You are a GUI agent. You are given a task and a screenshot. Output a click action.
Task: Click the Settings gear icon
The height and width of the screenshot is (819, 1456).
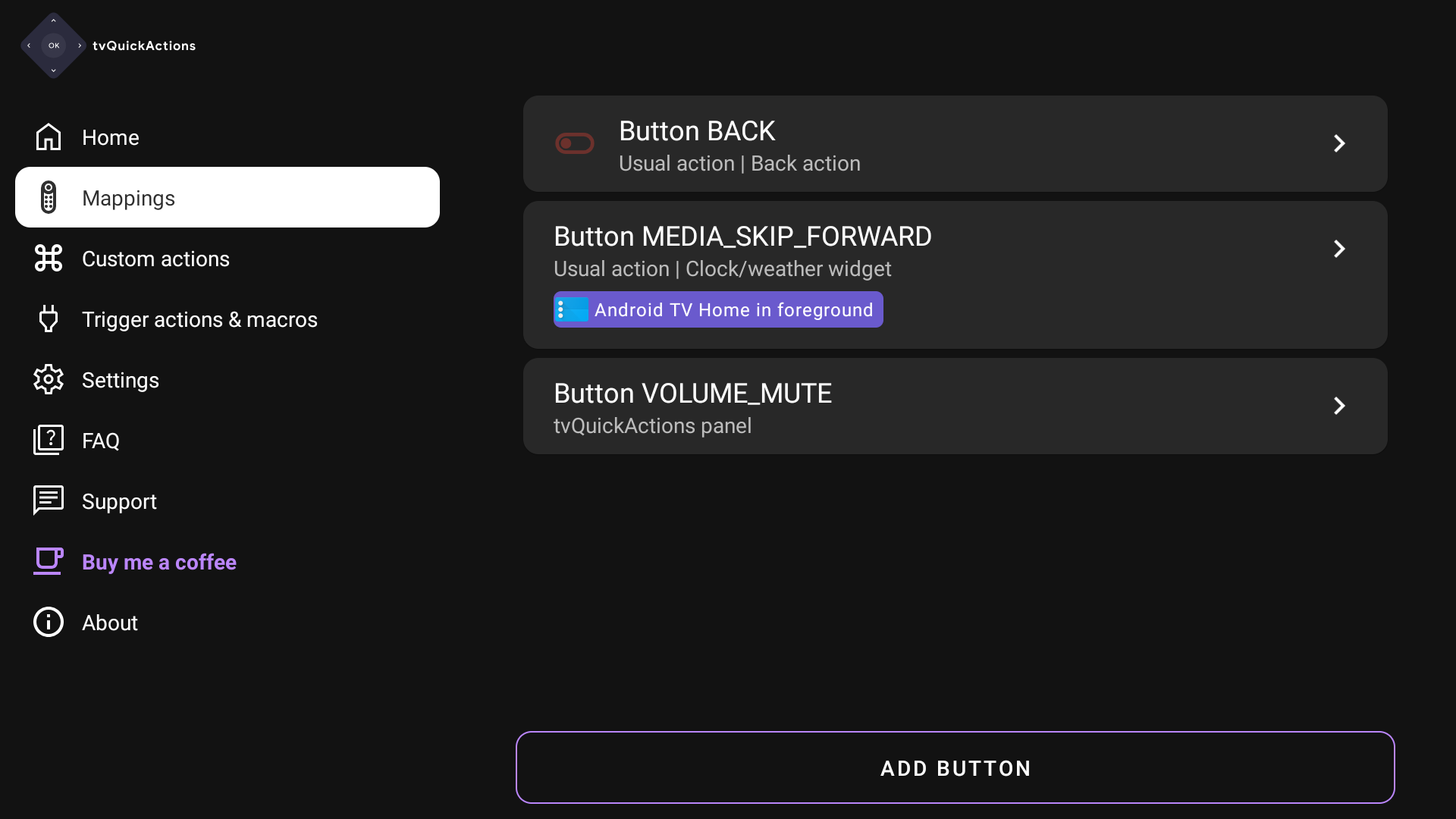(x=49, y=380)
